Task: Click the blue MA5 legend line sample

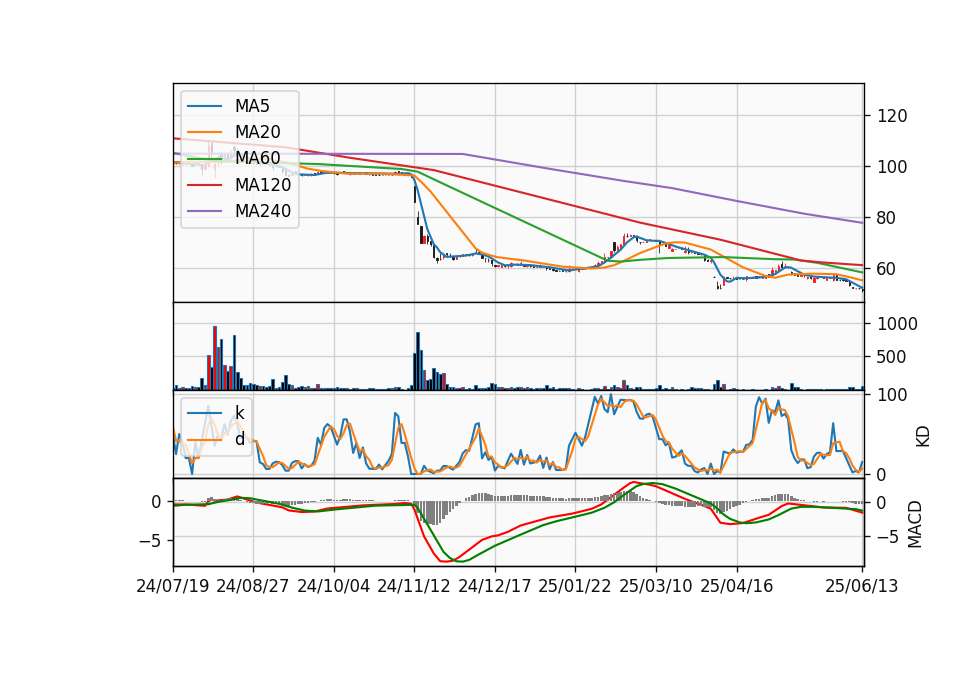Action: (204, 106)
